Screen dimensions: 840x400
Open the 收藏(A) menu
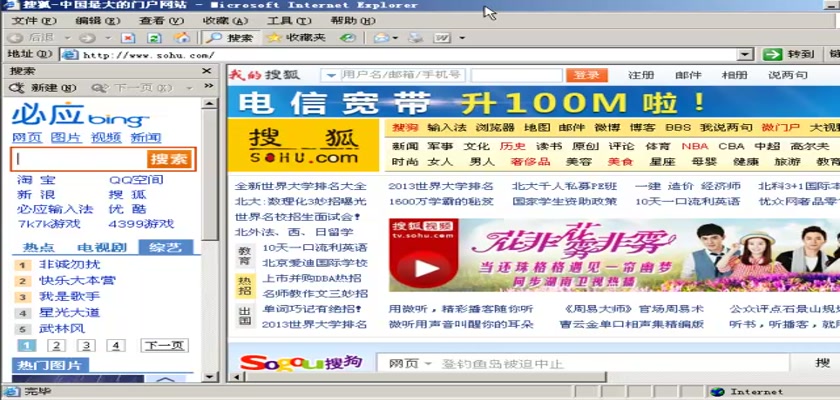[x=226, y=21]
